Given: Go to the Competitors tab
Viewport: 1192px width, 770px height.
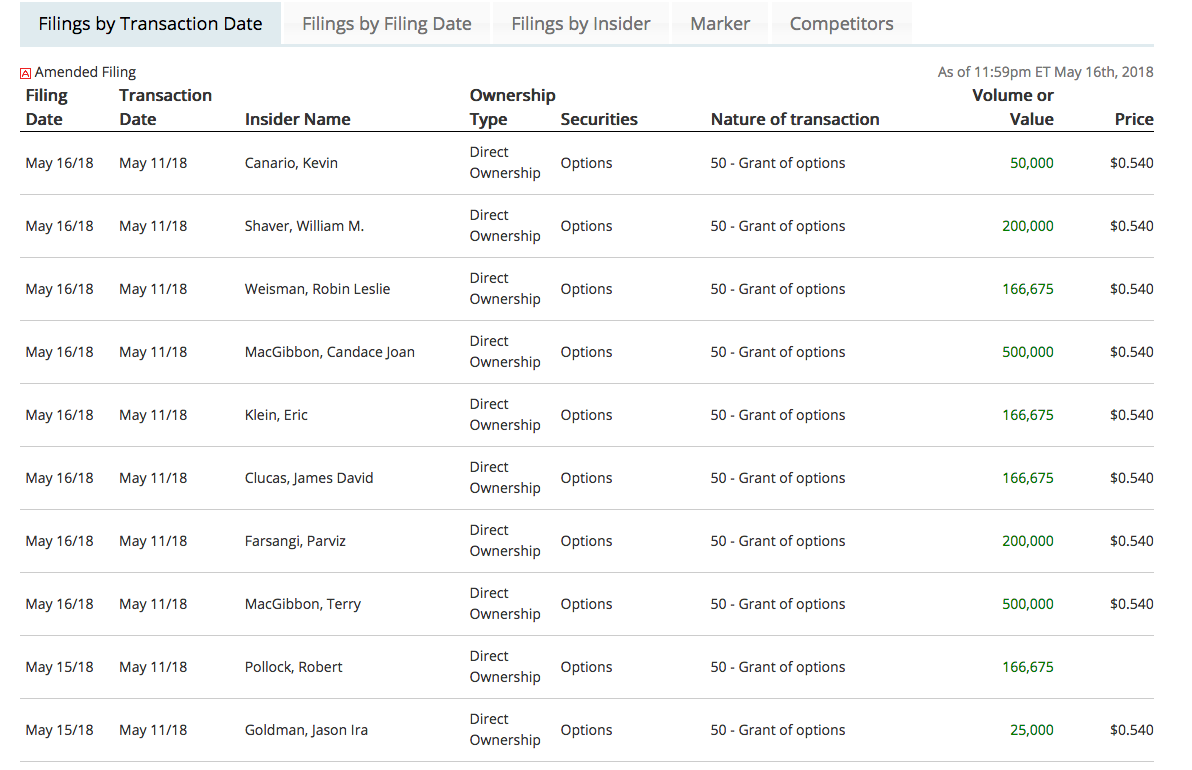Looking at the screenshot, I should click(x=842, y=24).
